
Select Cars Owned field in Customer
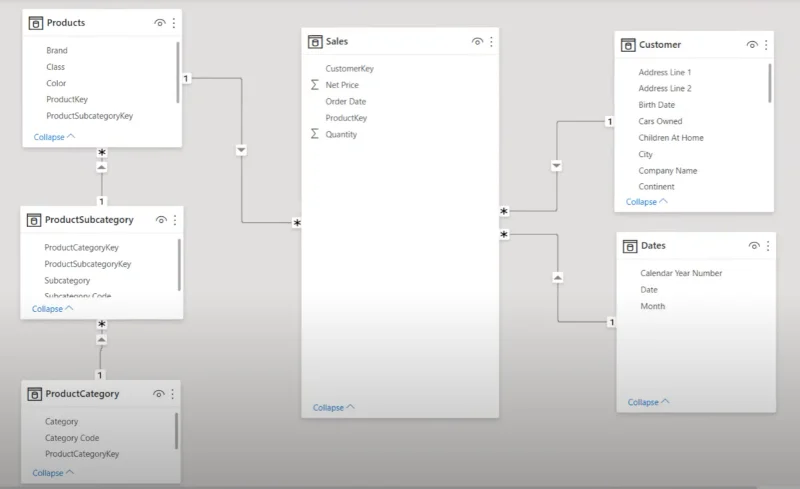coord(660,121)
